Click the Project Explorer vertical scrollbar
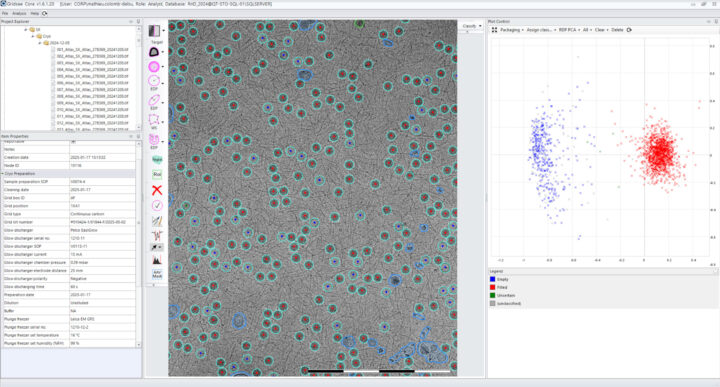This screenshot has height=387, width=720. coord(139,78)
